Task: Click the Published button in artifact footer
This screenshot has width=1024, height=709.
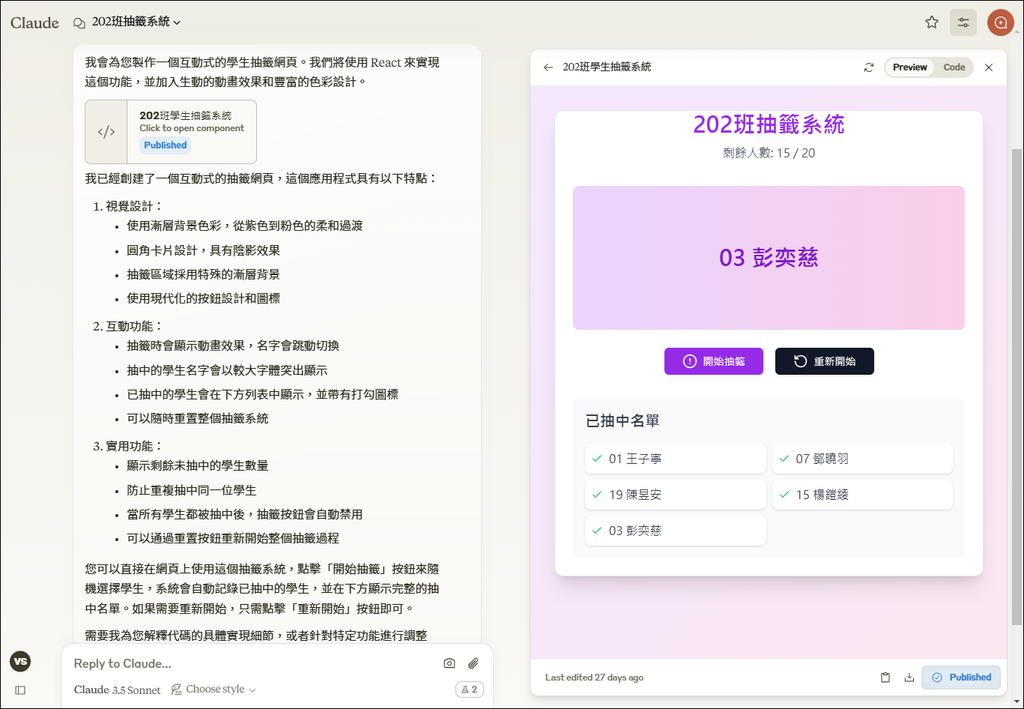Action: (961, 678)
